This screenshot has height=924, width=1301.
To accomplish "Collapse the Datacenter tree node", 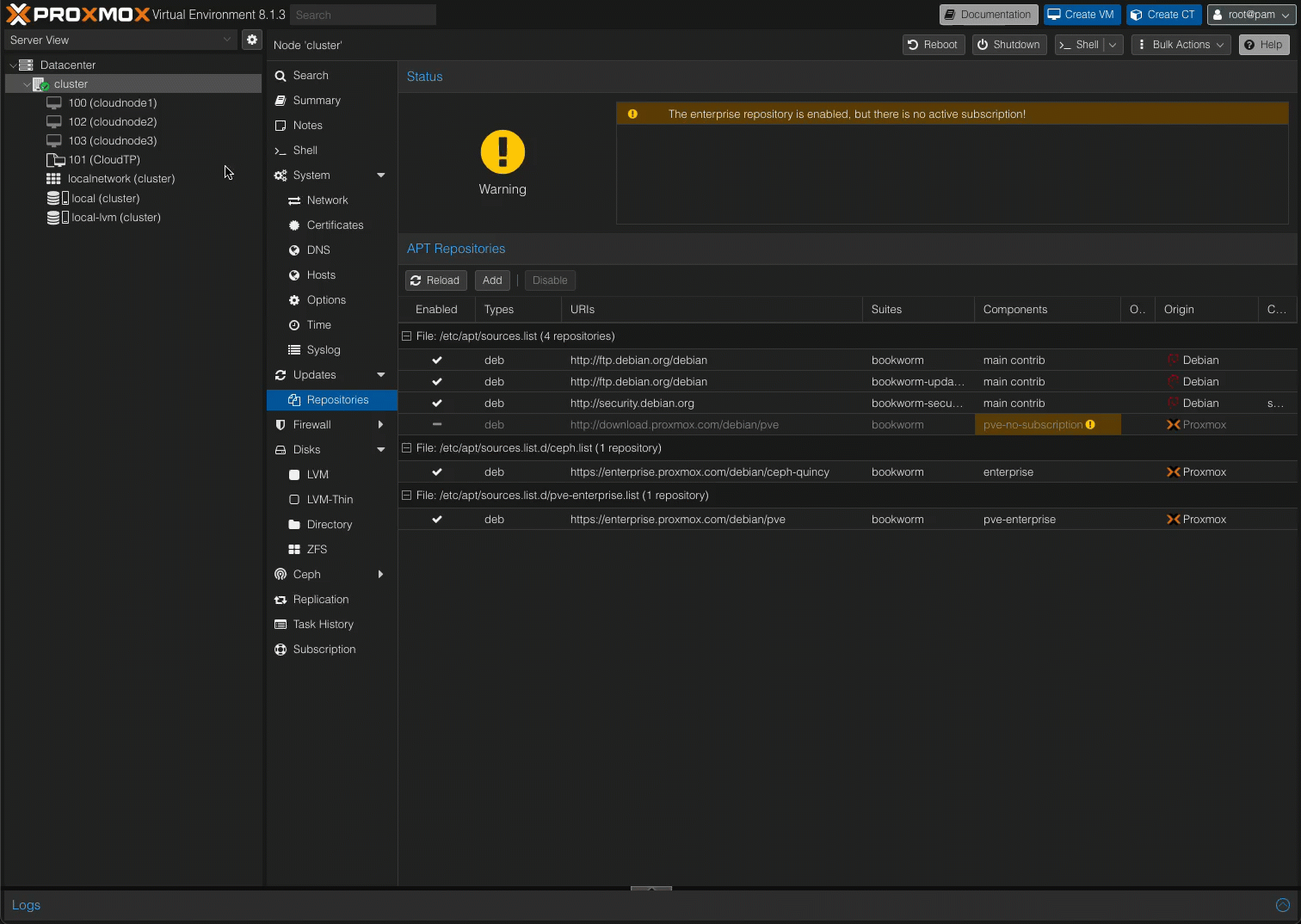I will (13, 65).
